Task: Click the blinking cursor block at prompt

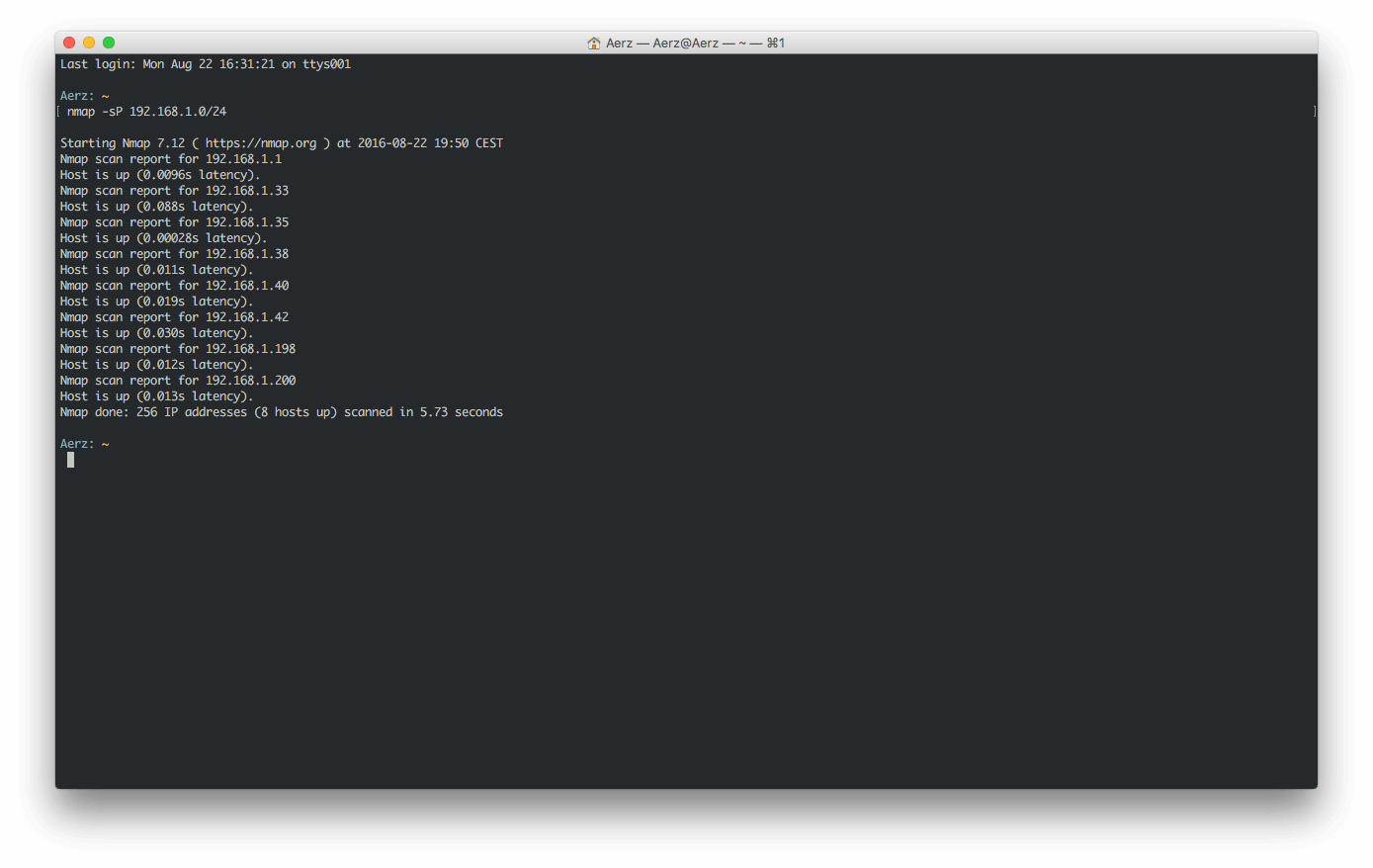Action: coord(70,460)
